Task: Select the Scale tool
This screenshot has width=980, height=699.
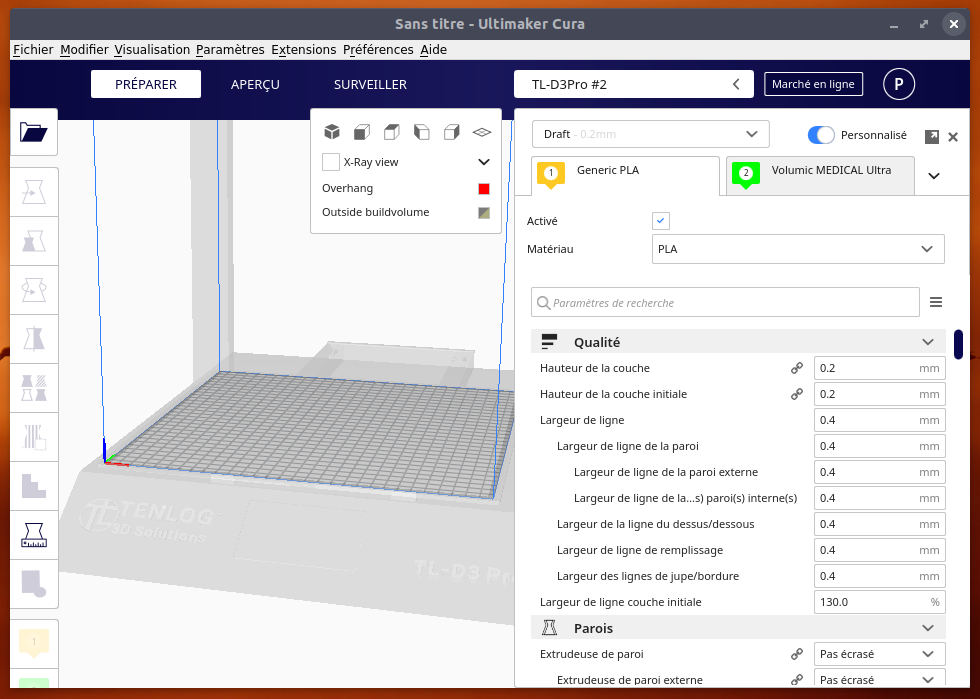Action: (x=34, y=241)
